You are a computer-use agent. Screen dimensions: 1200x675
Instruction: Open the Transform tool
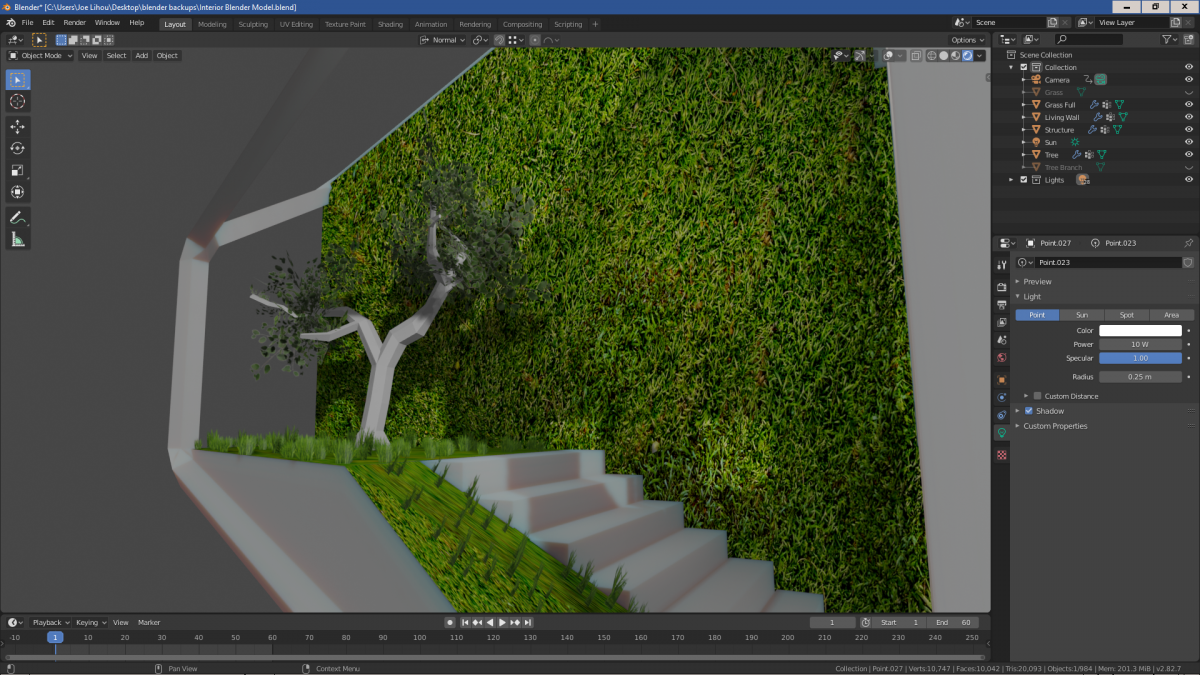(x=17, y=192)
